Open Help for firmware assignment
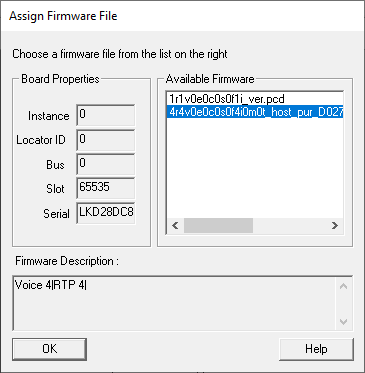Viewport: 365px width, 373px height. pyautogui.click(x=316, y=349)
